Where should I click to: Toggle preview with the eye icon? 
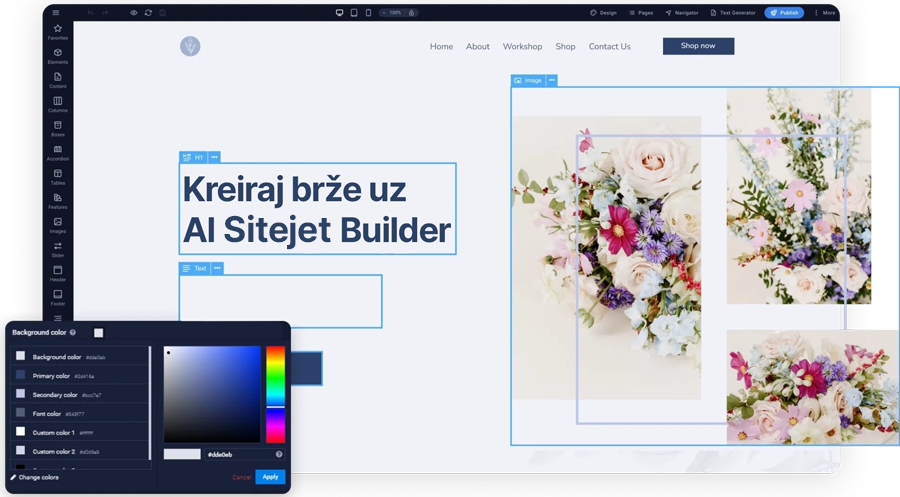(x=133, y=13)
